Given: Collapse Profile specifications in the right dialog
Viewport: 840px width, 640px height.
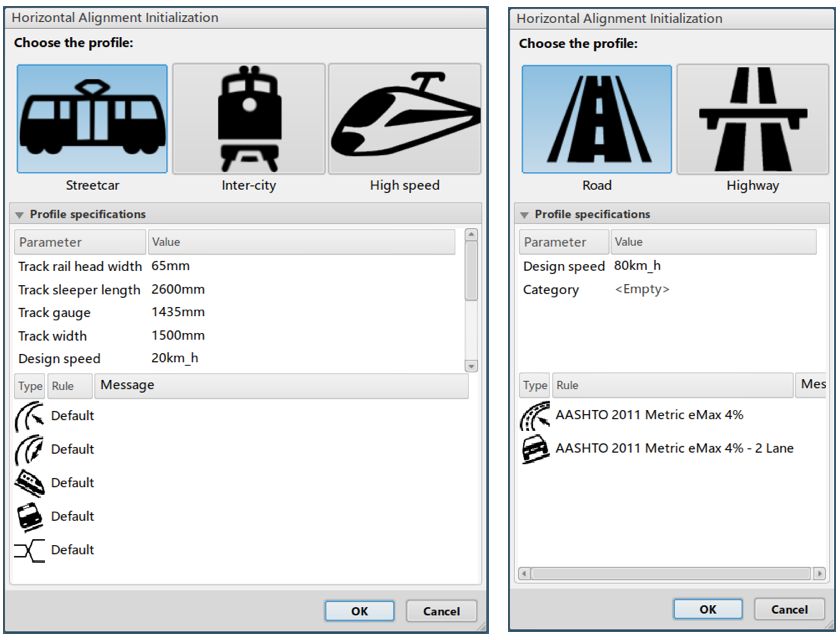Looking at the screenshot, I should point(525,215).
